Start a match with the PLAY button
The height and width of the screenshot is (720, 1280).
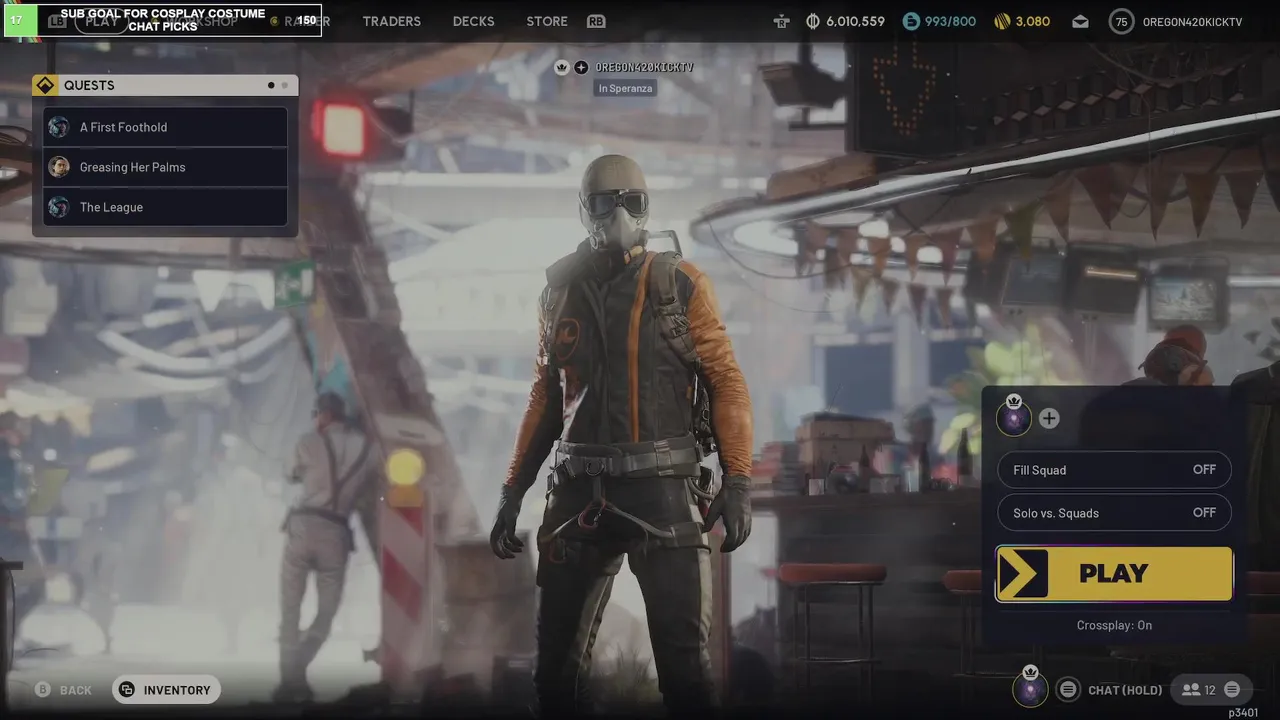(1114, 573)
